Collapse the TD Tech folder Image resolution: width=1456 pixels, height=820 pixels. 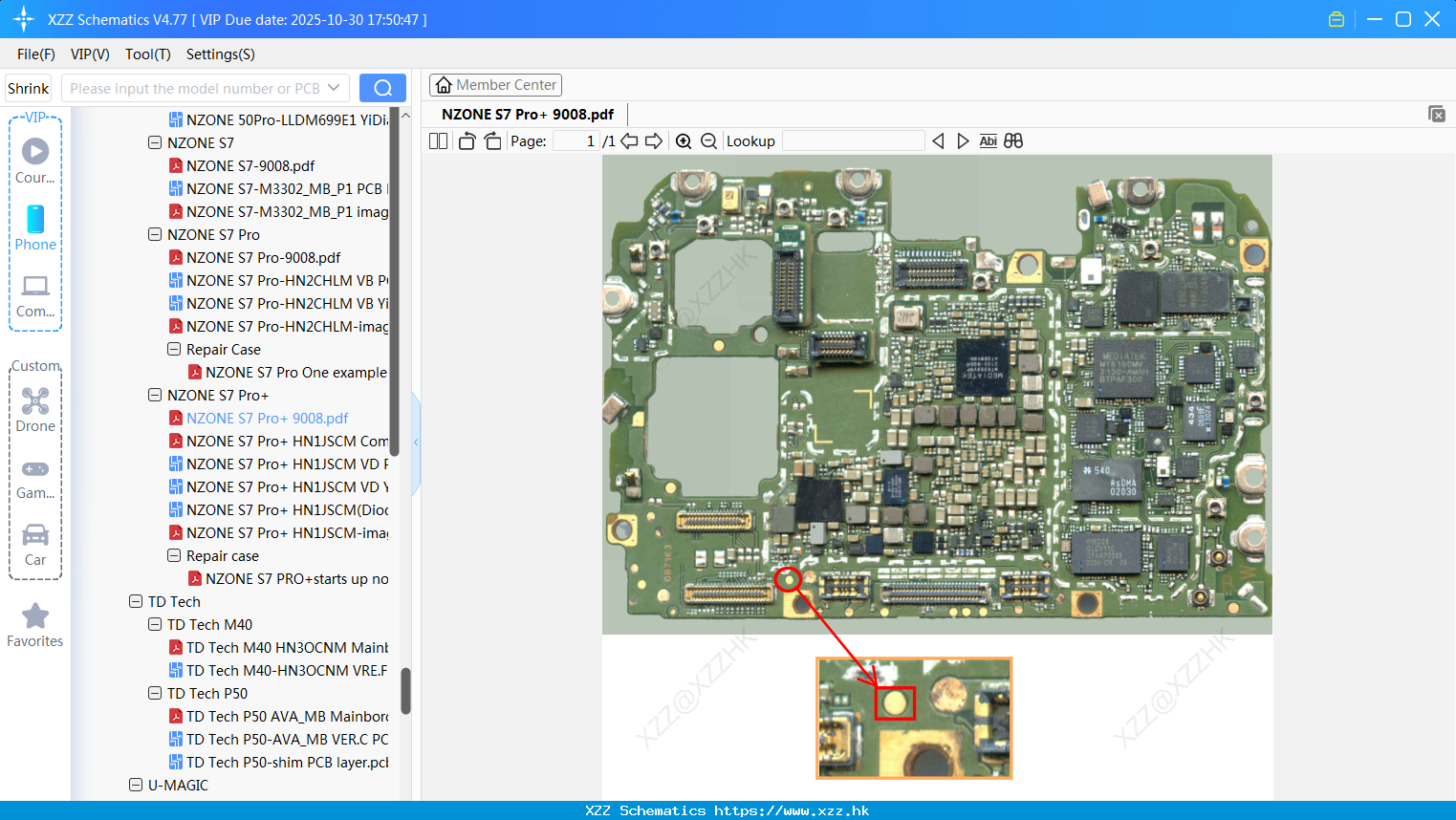pos(136,601)
